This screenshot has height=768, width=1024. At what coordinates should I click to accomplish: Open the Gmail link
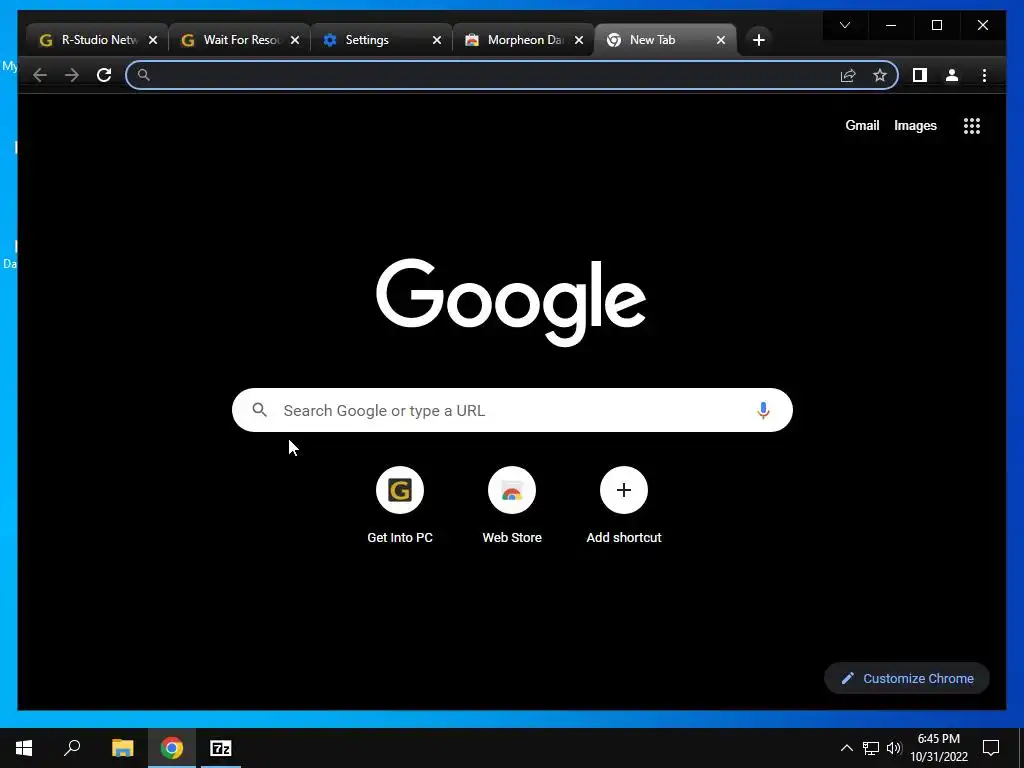tap(862, 125)
